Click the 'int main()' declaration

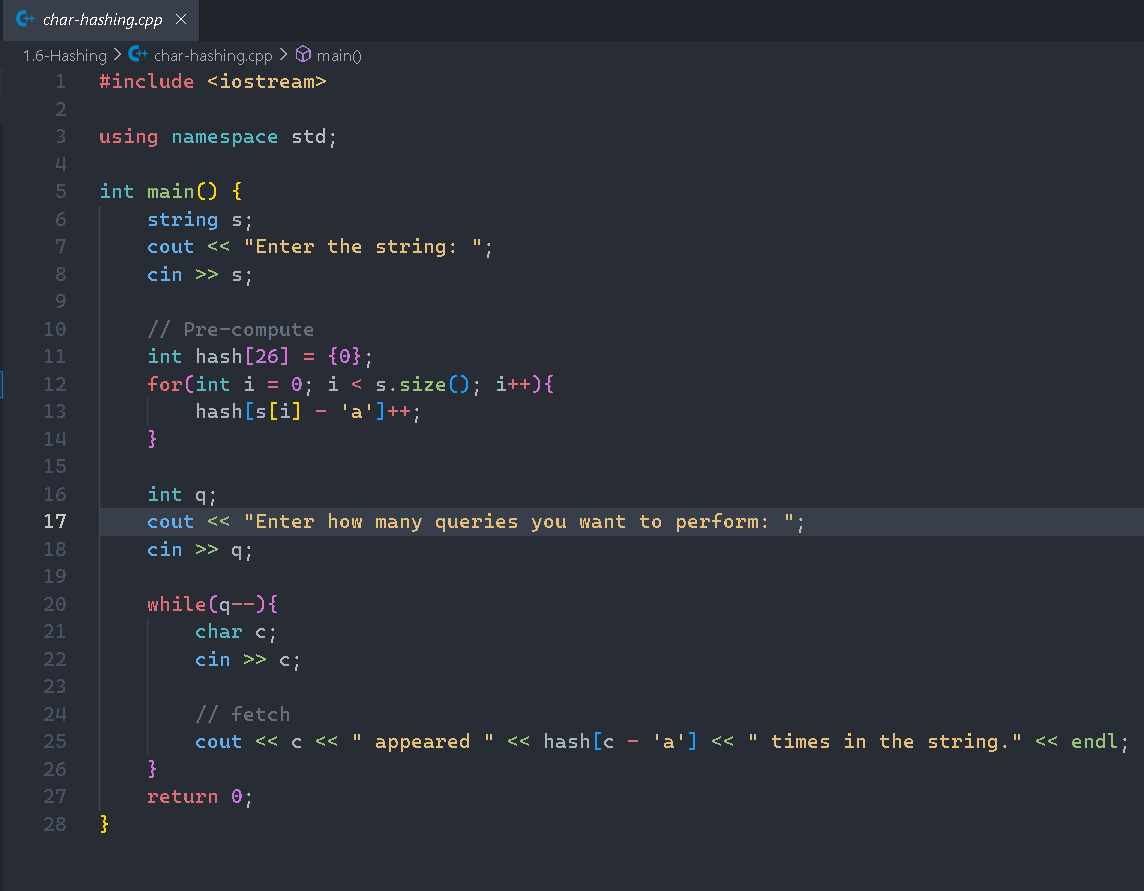coord(158,192)
